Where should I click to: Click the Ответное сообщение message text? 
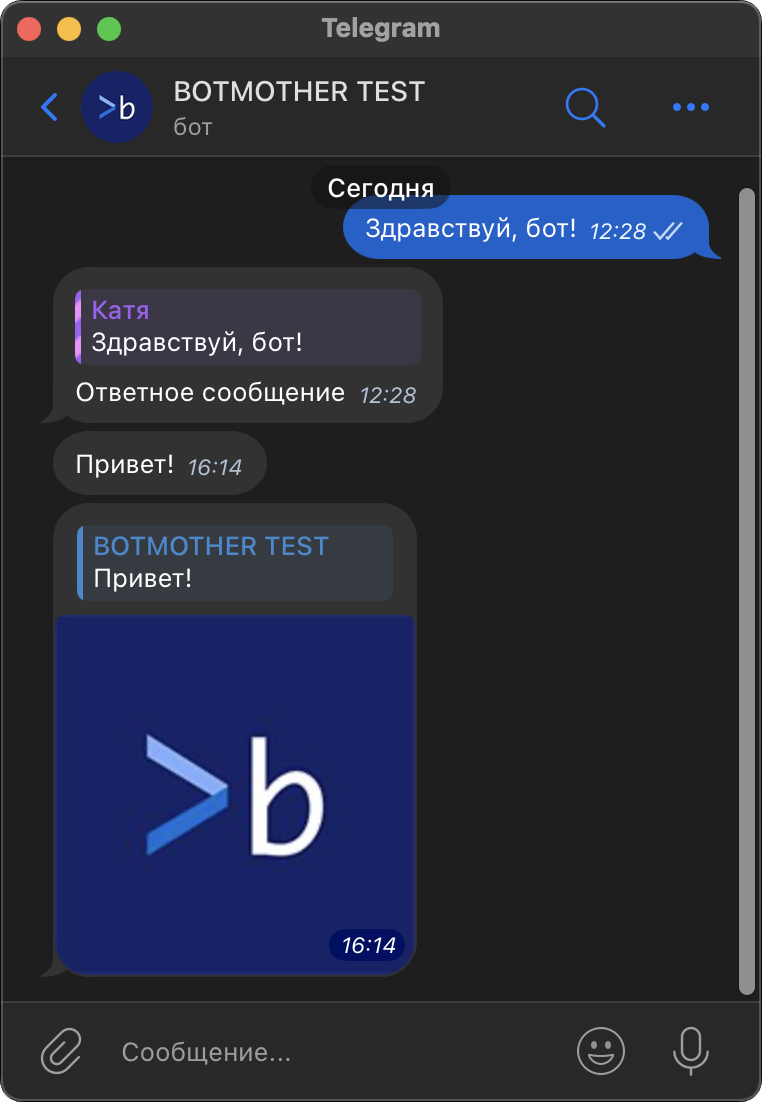coord(210,392)
